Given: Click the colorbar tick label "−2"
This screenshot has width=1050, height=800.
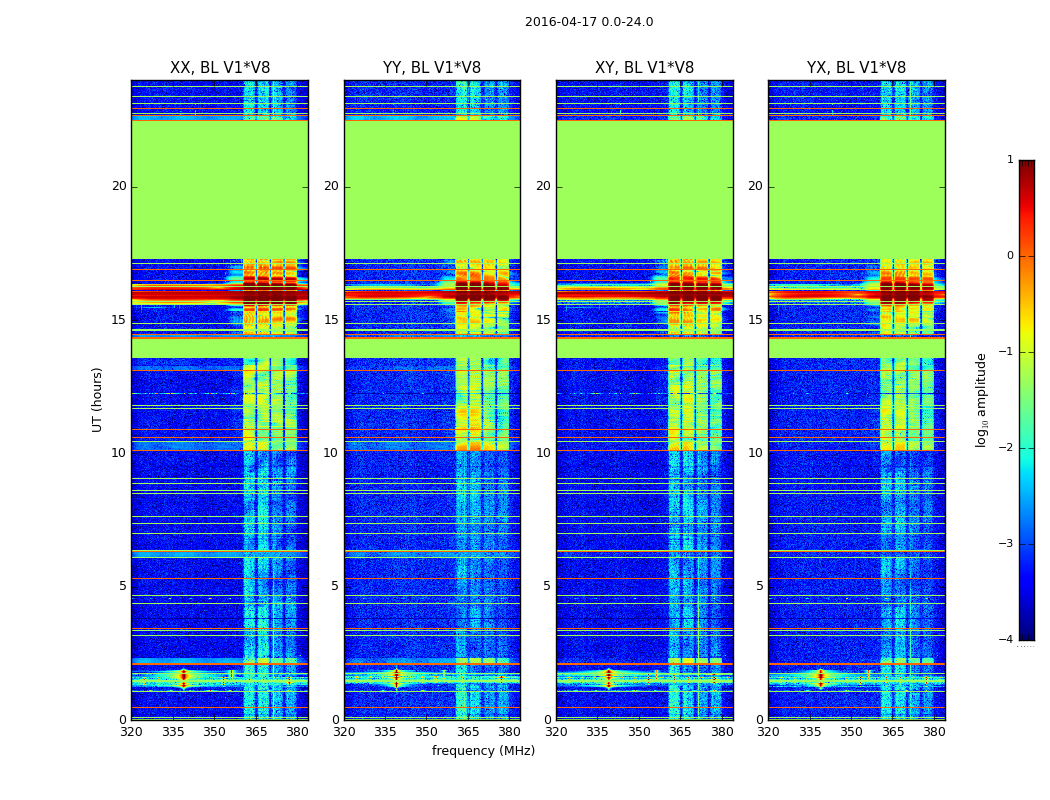Looking at the screenshot, I should 1007,448.
